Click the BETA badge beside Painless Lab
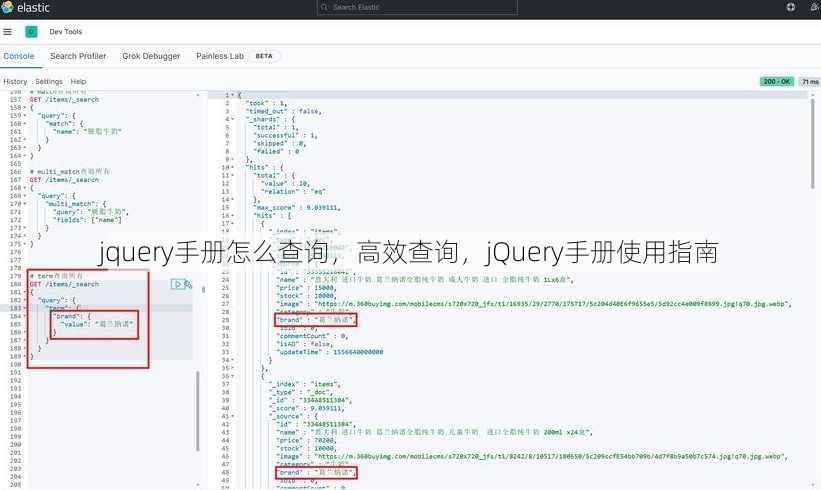The width and height of the screenshot is (821, 490). [264, 56]
